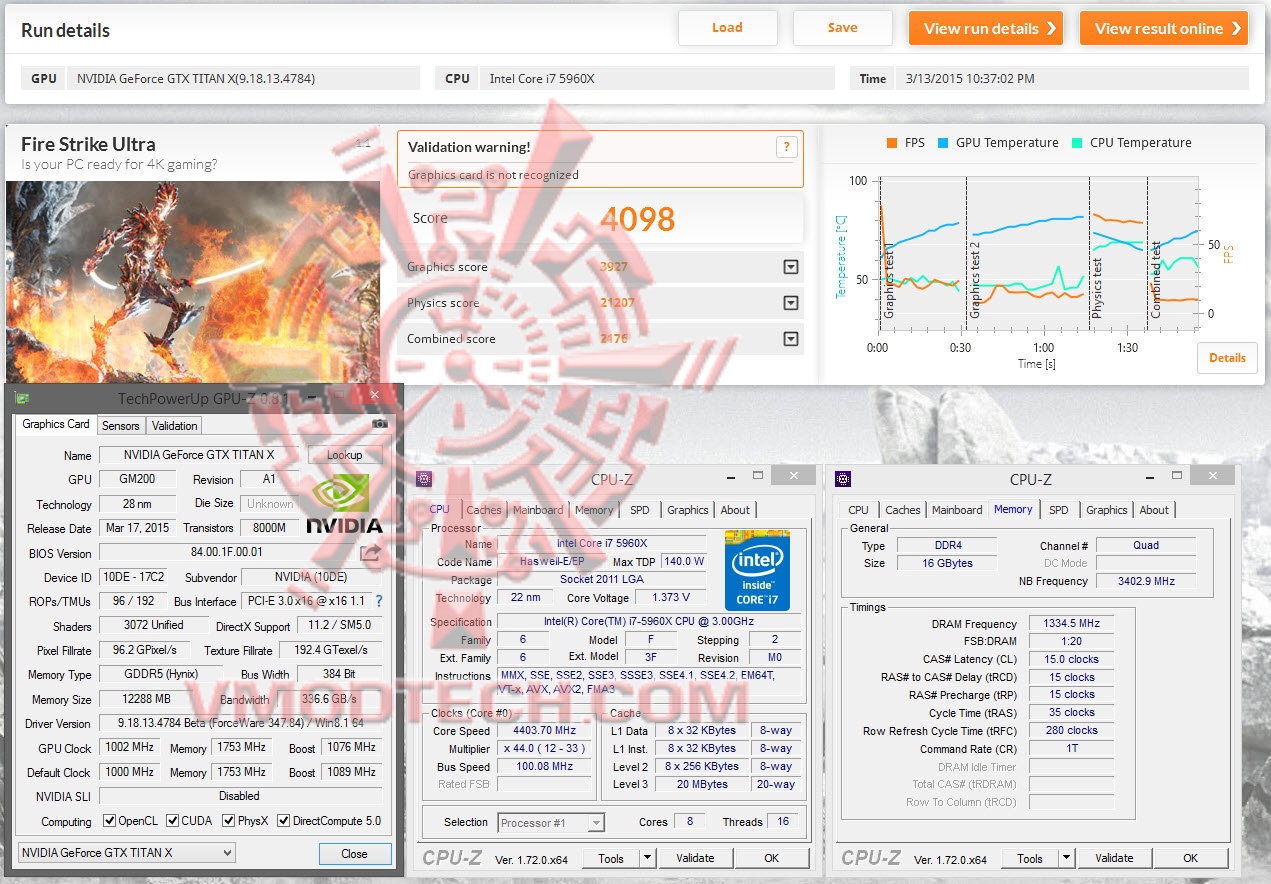The width and height of the screenshot is (1271, 884).
Task: Click the BIOS share export icon in GPU-Z
Action: point(370,553)
